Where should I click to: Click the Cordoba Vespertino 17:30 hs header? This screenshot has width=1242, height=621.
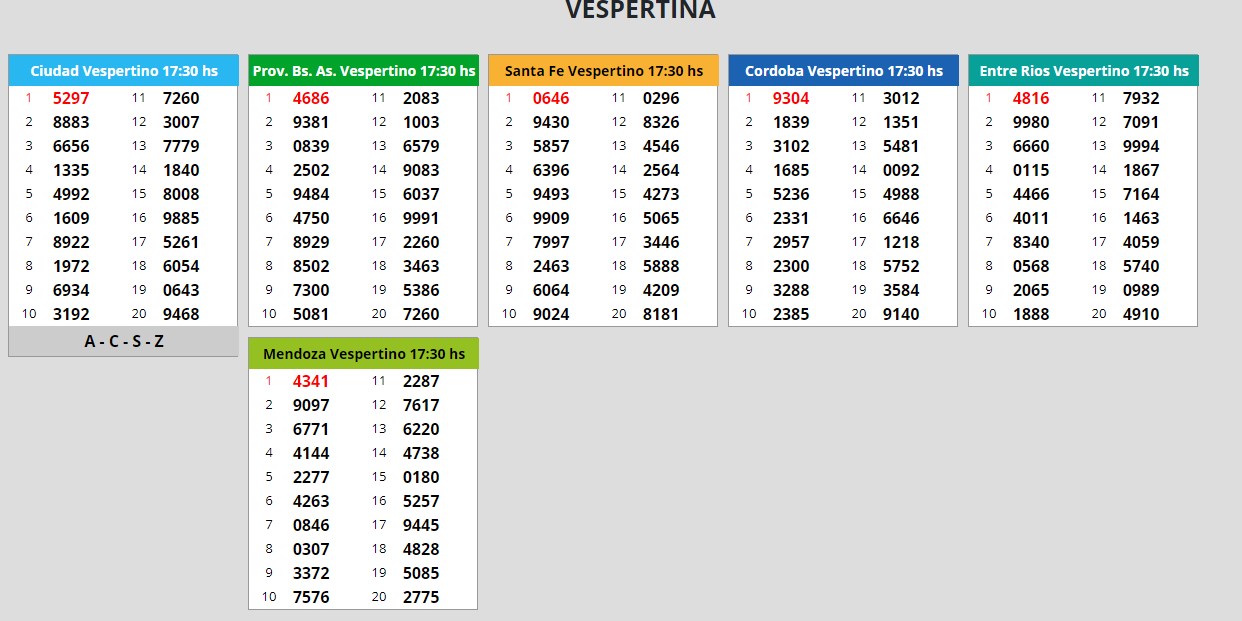[x=843, y=71]
